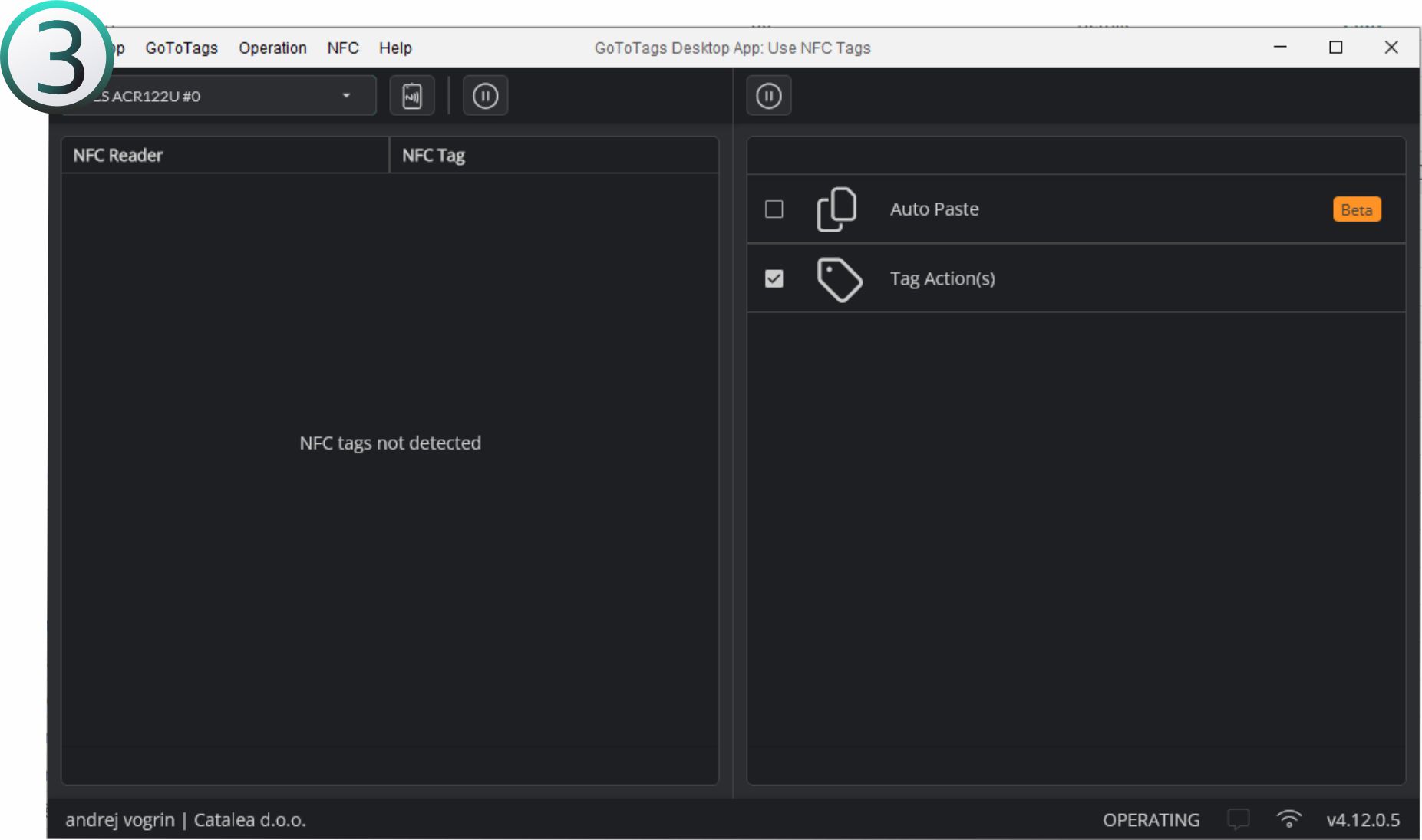Screen dimensions: 1422x840
Task: Click the Auto Paste clipboard icon
Action: (836, 209)
